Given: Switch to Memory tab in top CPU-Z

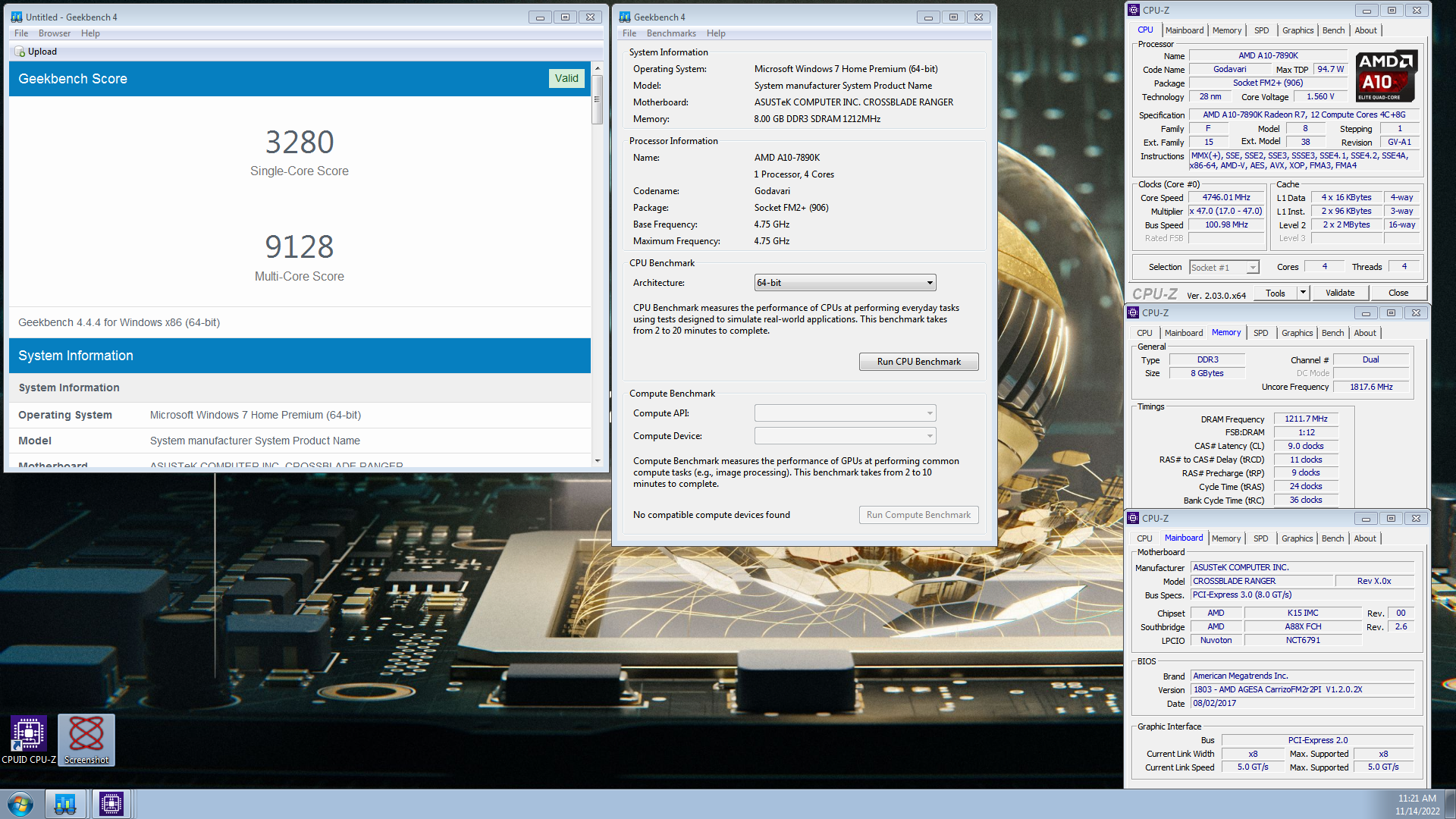Looking at the screenshot, I should (1227, 30).
